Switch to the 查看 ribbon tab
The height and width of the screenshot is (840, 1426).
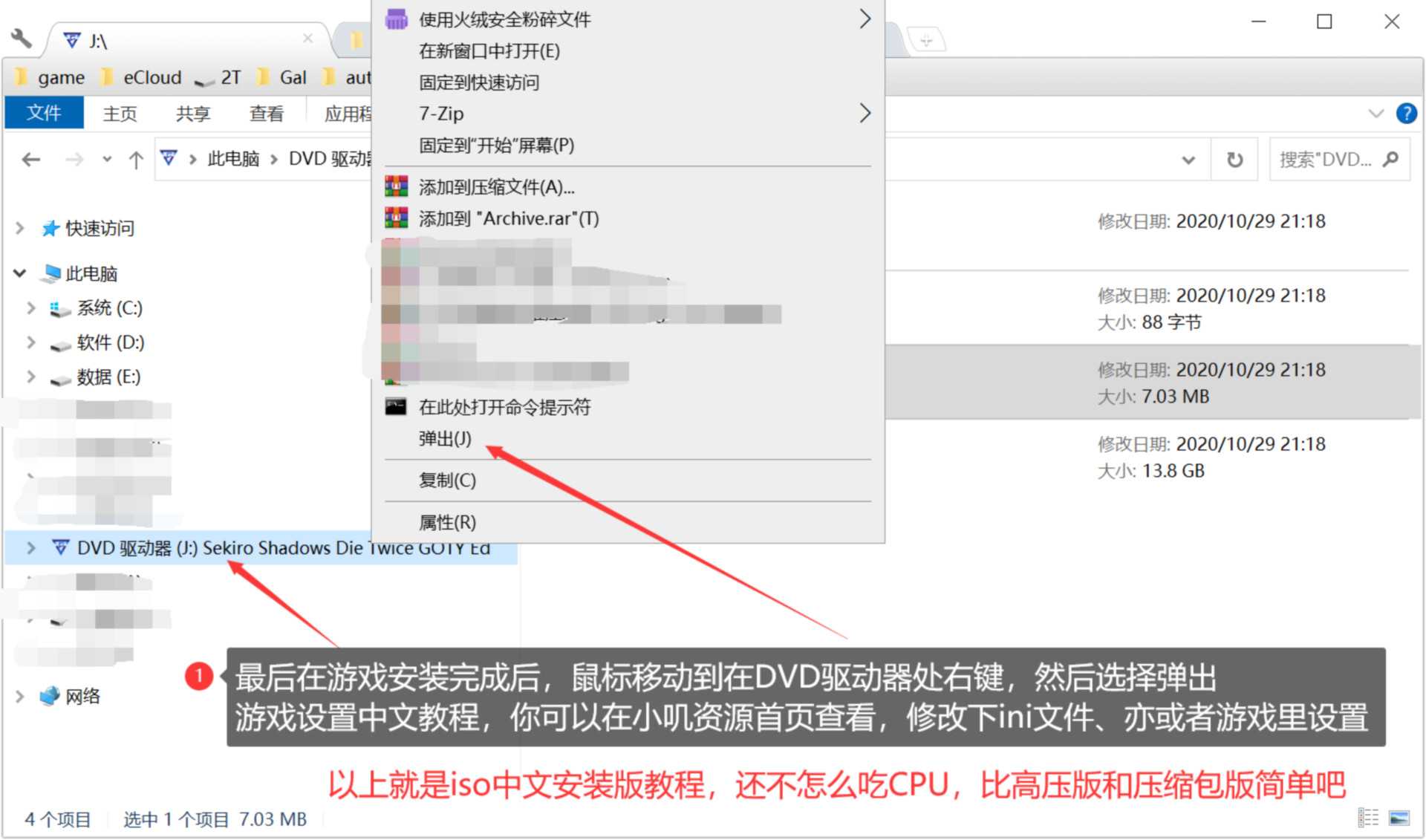click(x=267, y=114)
